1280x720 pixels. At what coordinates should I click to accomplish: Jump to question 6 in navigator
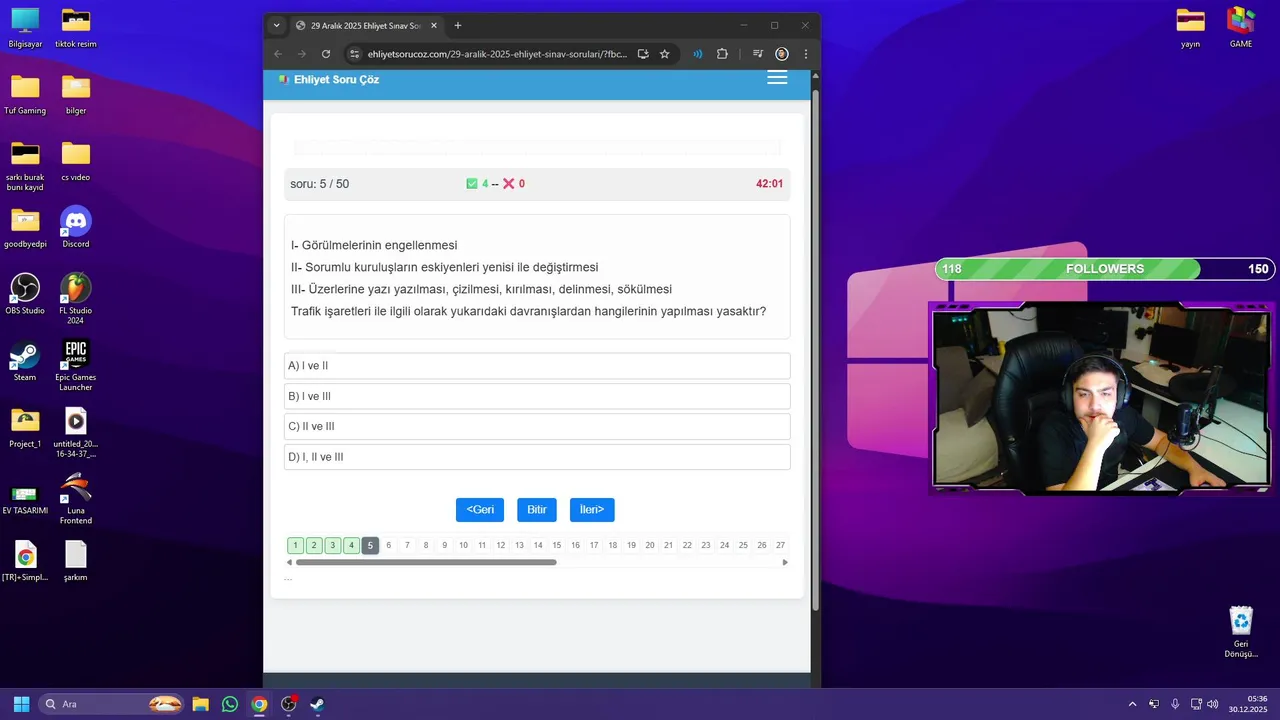[389, 545]
